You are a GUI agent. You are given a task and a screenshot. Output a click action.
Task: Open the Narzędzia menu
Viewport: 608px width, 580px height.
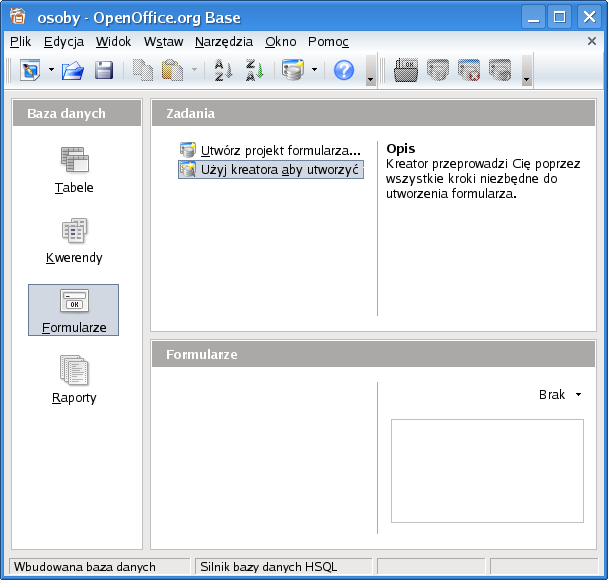click(224, 41)
